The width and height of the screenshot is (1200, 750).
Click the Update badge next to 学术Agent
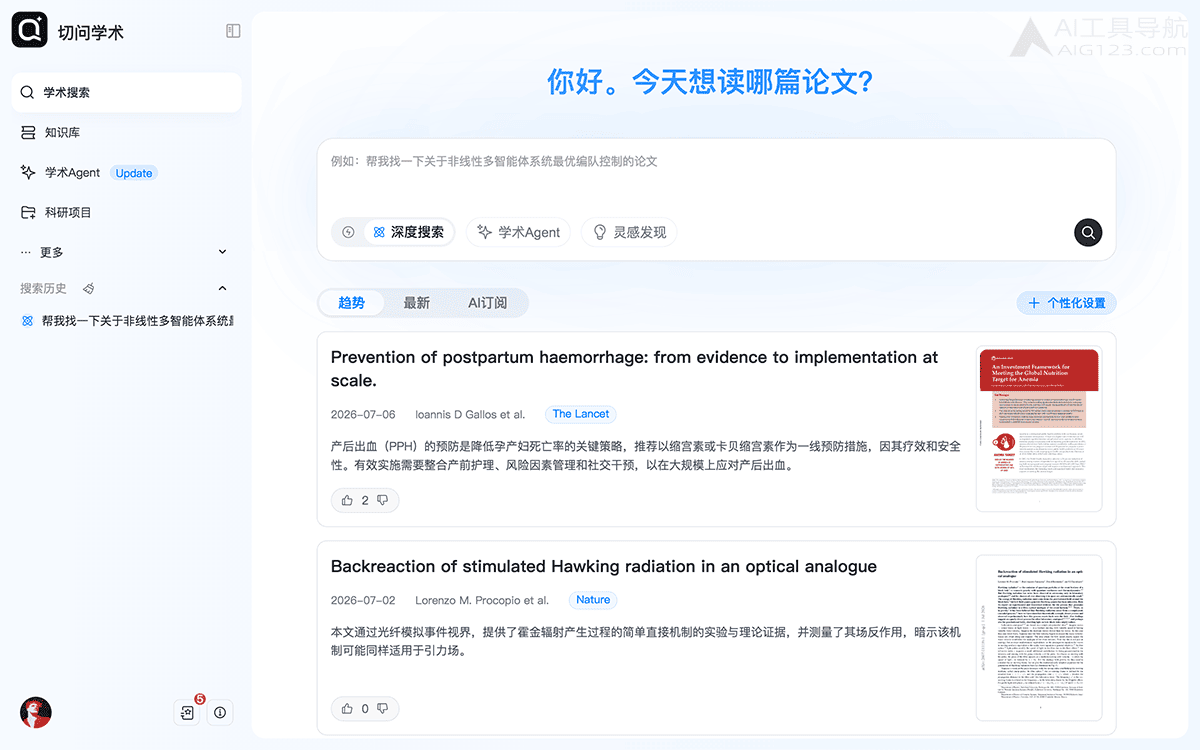[134, 173]
